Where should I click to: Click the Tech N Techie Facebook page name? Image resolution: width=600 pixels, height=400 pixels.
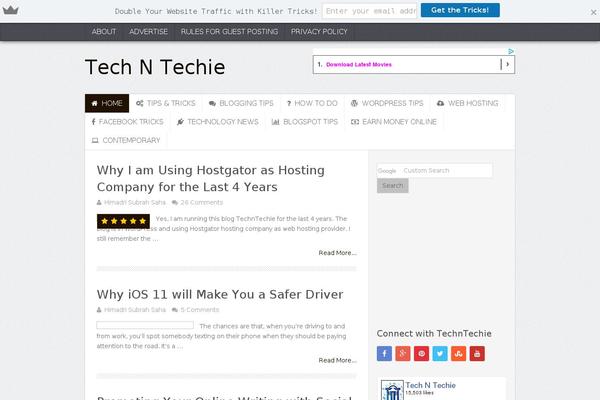pos(430,385)
